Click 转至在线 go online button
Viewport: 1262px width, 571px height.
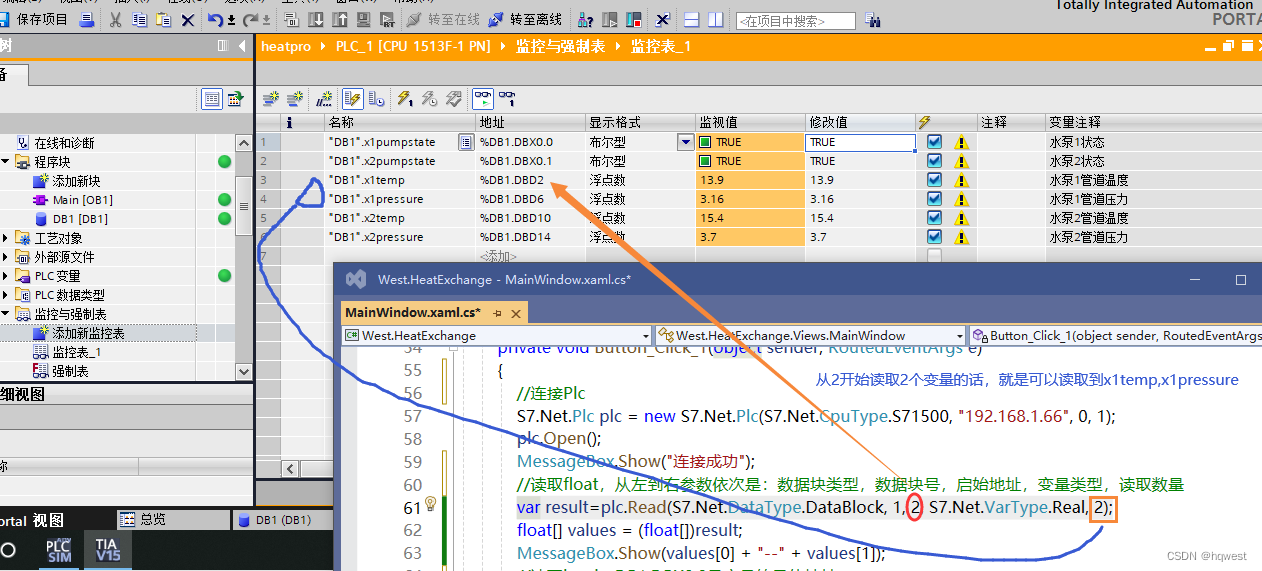click(442, 20)
